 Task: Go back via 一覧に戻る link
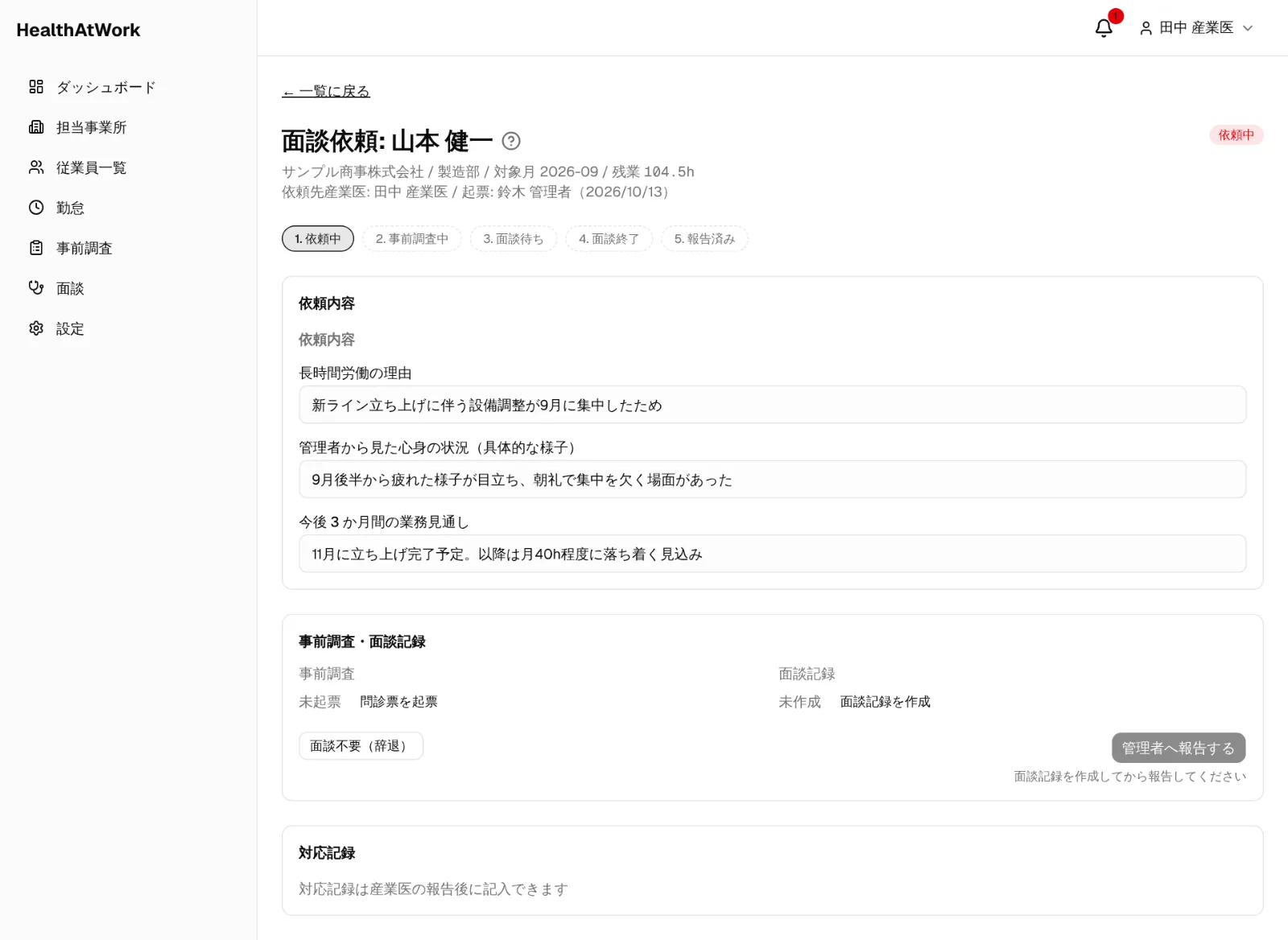tap(326, 91)
